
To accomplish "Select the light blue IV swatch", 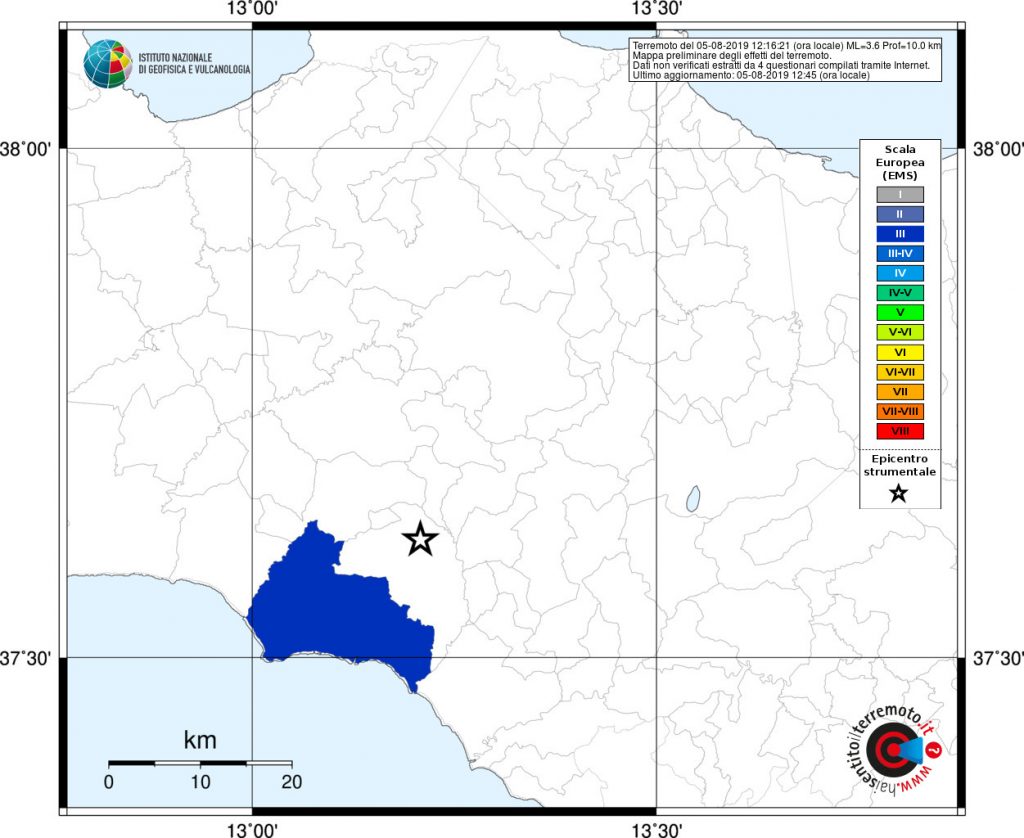I will click(x=900, y=273).
